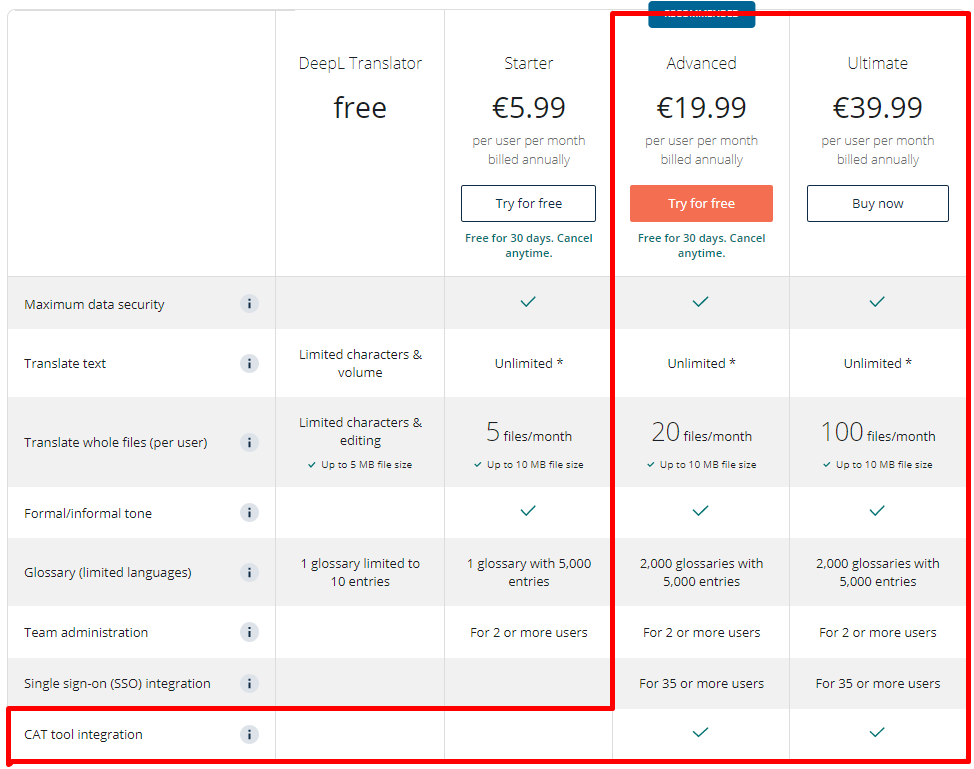974x769 pixels.
Task: Show info for Glossary (limited languages)
Action: point(249,572)
